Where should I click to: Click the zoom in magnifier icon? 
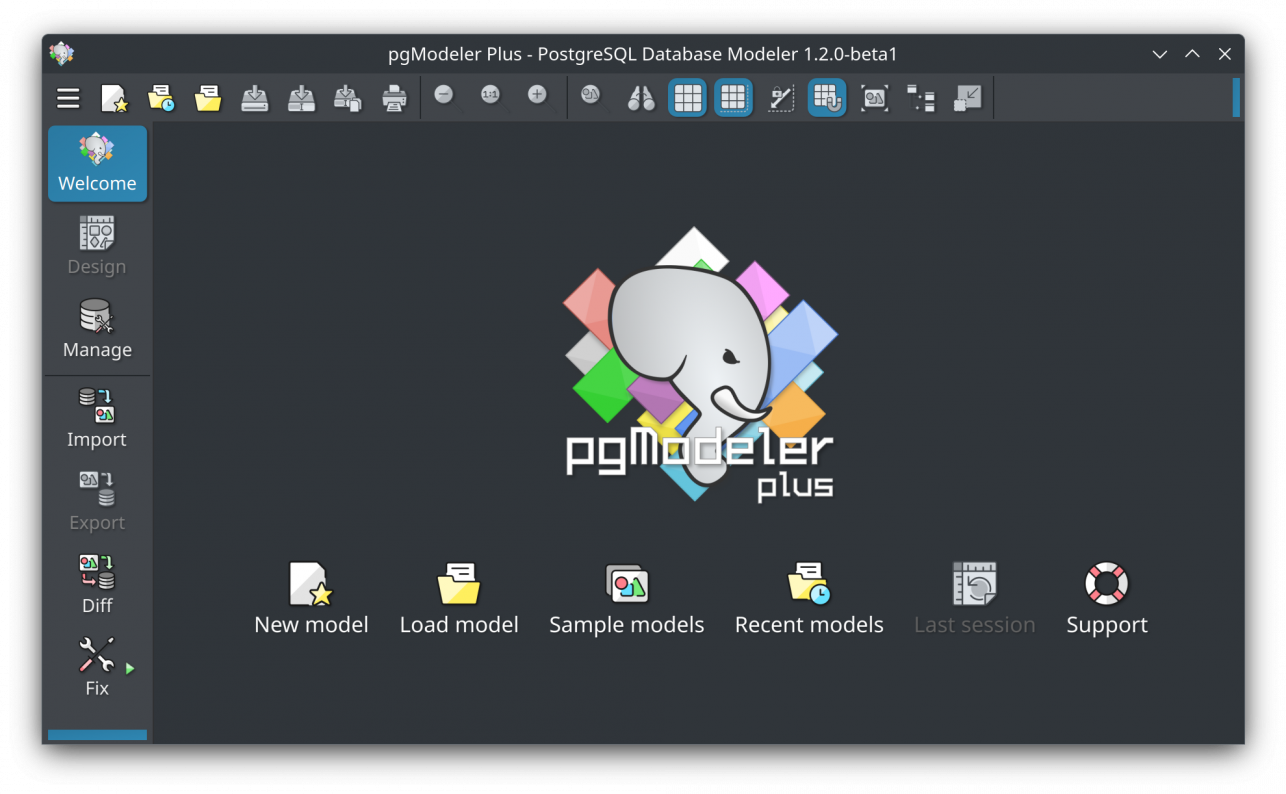pos(539,97)
